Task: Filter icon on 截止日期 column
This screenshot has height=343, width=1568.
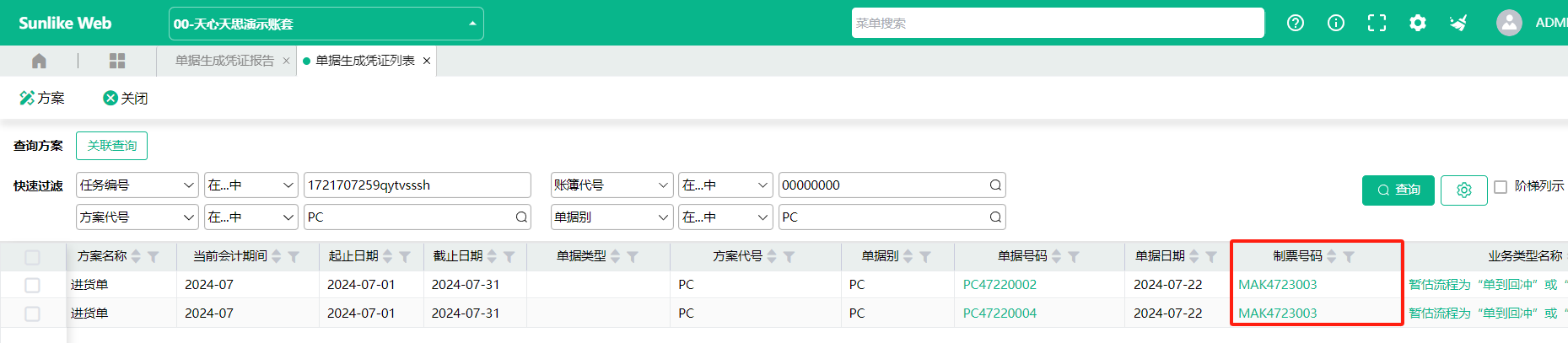Action: [509, 256]
